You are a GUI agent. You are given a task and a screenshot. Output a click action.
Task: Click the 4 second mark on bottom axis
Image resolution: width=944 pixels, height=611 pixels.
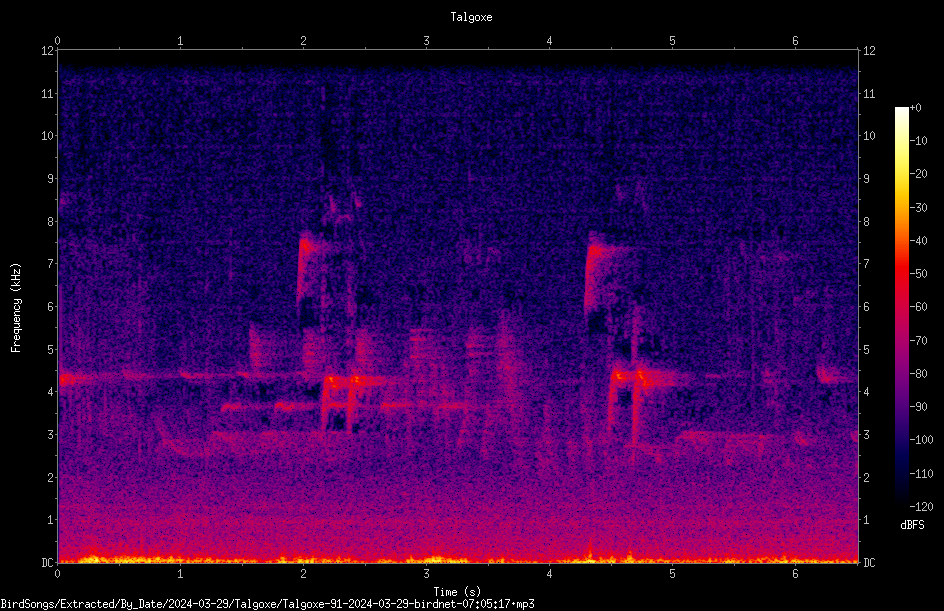click(x=549, y=574)
